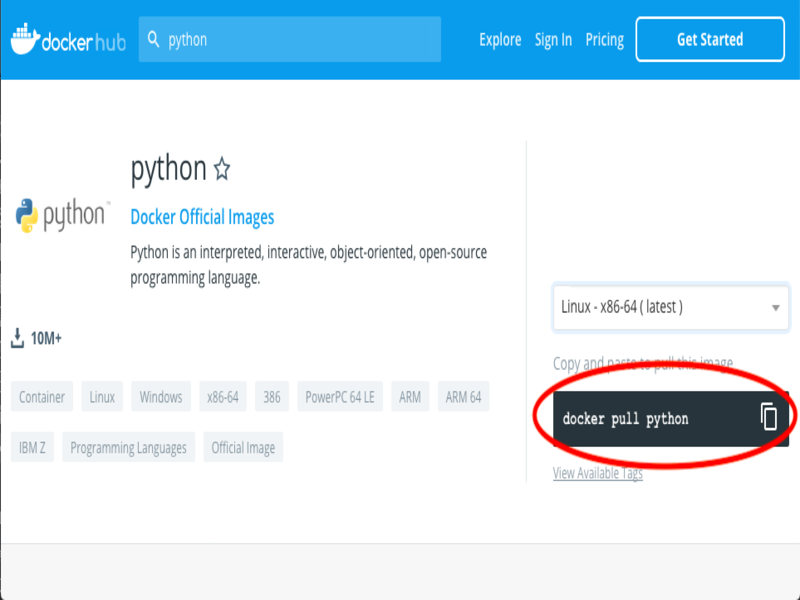Go to Sign In
800x600 pixels.
coord(553,40)
